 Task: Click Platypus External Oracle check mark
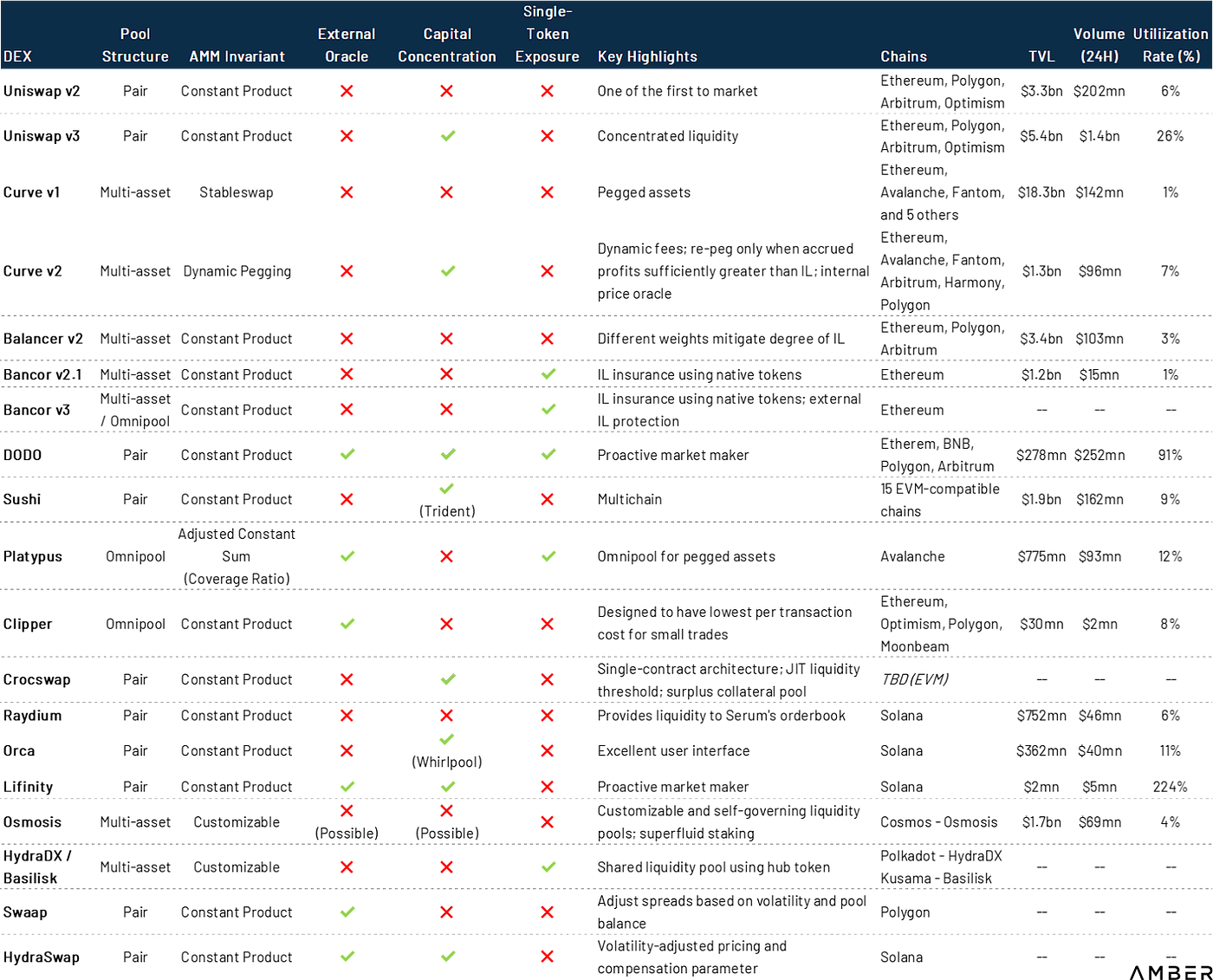[347, 556]
